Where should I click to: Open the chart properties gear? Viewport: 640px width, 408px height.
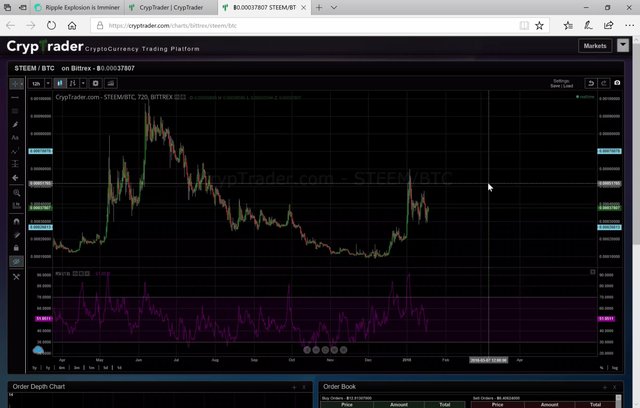(x=96, y=84)
